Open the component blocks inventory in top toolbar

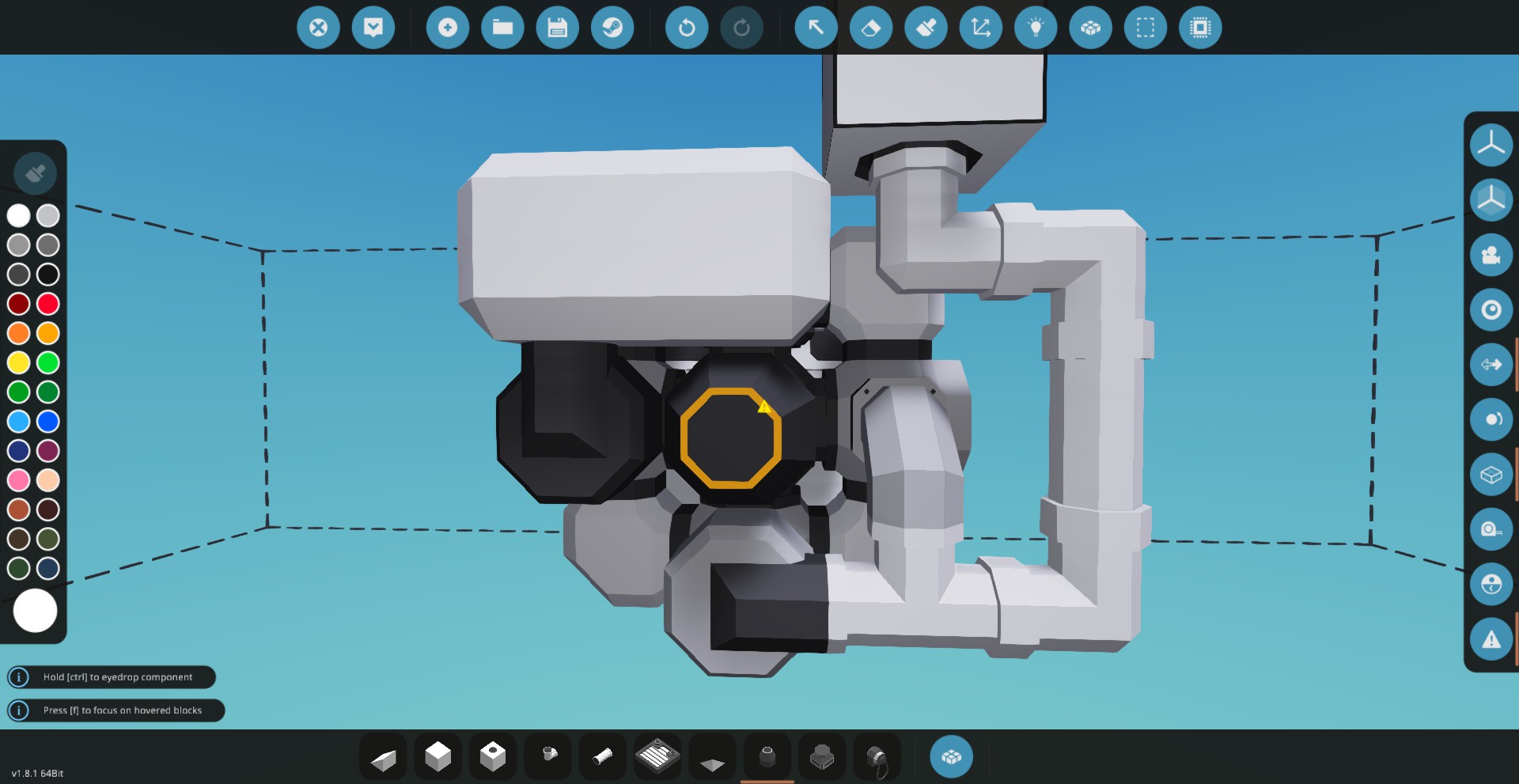(1091, 28)
